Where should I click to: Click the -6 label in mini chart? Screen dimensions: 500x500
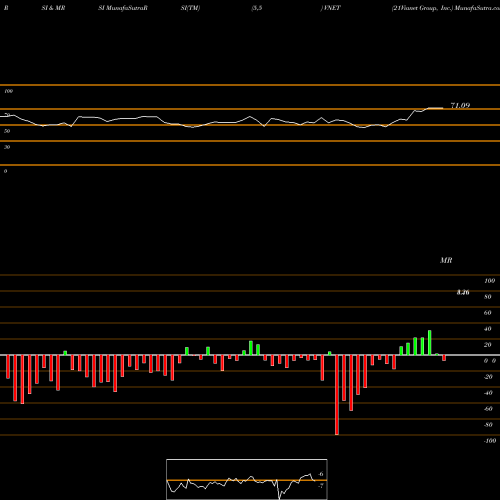[321, 474]
